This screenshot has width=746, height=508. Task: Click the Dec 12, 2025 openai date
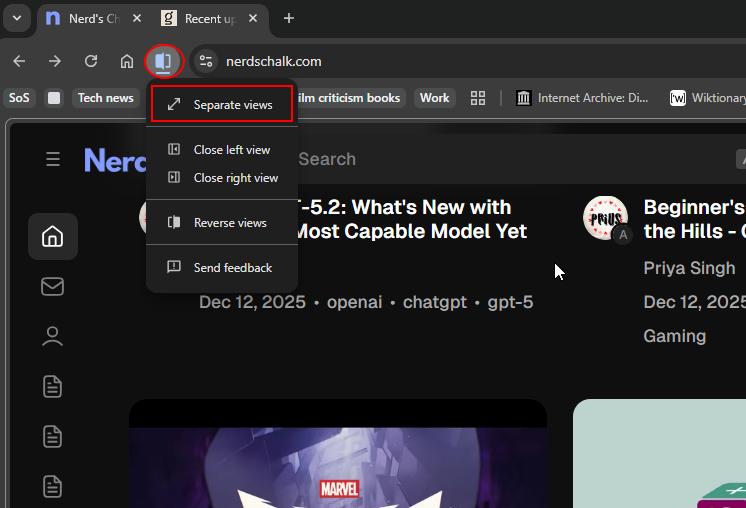pos(252,302)
